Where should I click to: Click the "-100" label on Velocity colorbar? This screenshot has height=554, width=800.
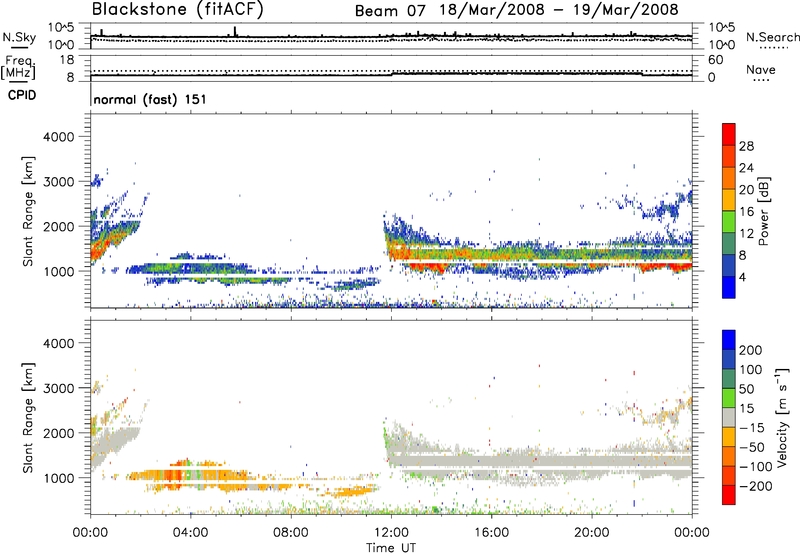(x=755, y=467)
